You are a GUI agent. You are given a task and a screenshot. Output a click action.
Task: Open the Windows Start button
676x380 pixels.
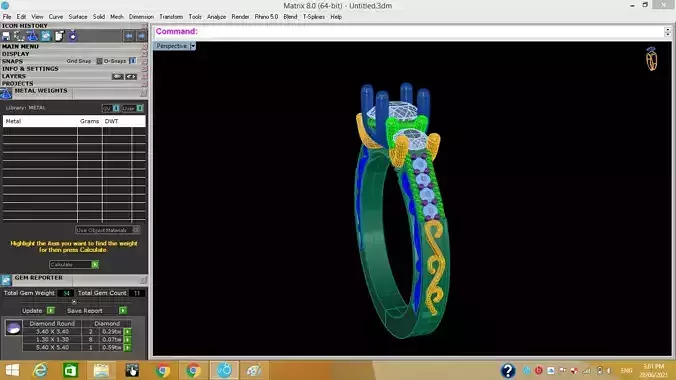pos(12,371)
